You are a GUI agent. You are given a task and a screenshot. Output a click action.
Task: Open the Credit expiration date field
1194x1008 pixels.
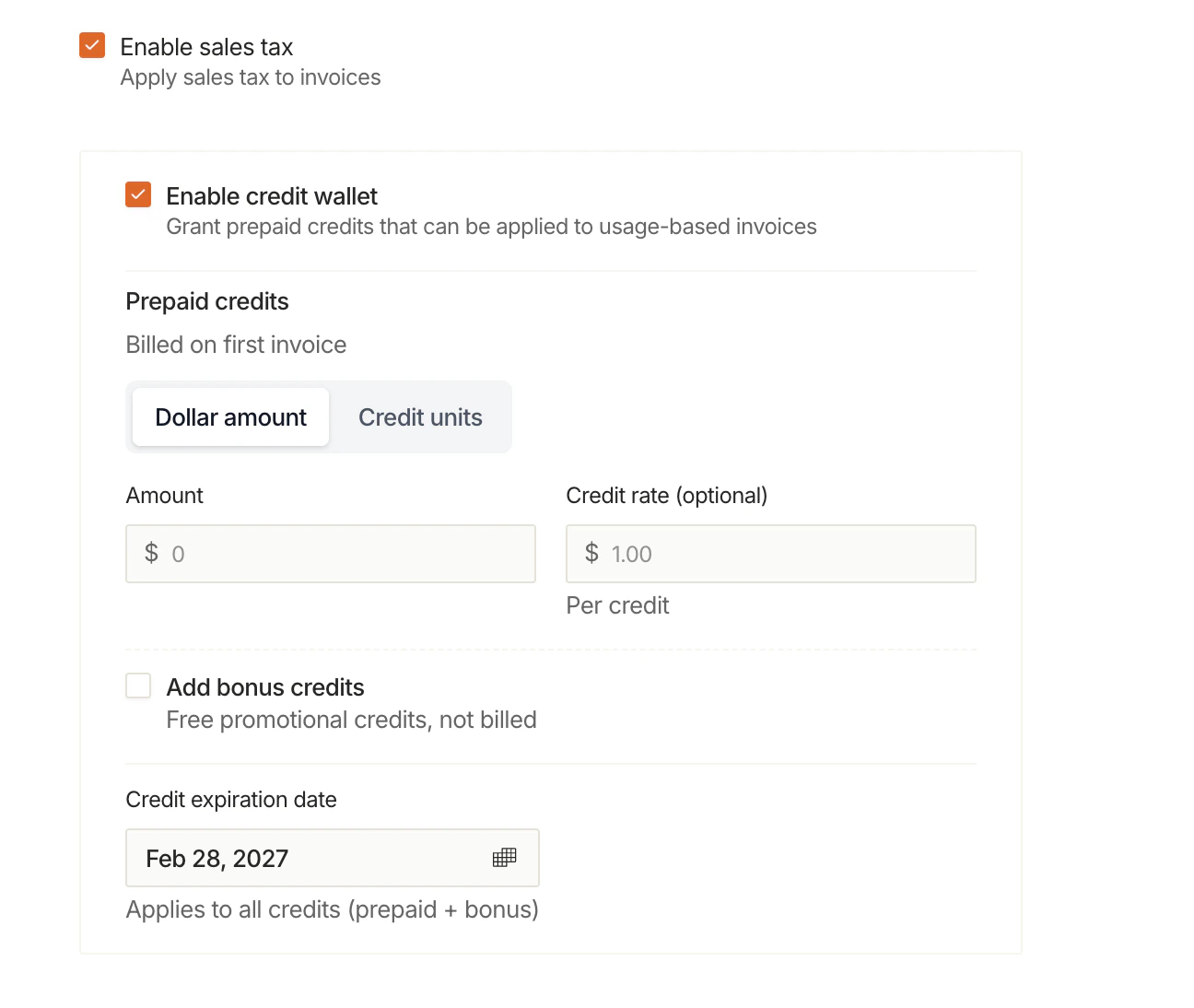332,858
